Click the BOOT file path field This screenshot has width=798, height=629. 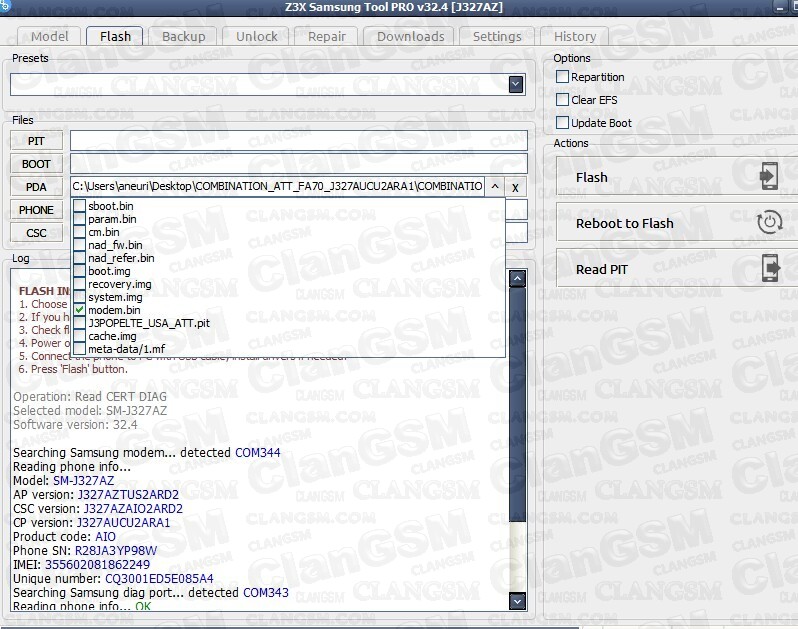[298, 163]
